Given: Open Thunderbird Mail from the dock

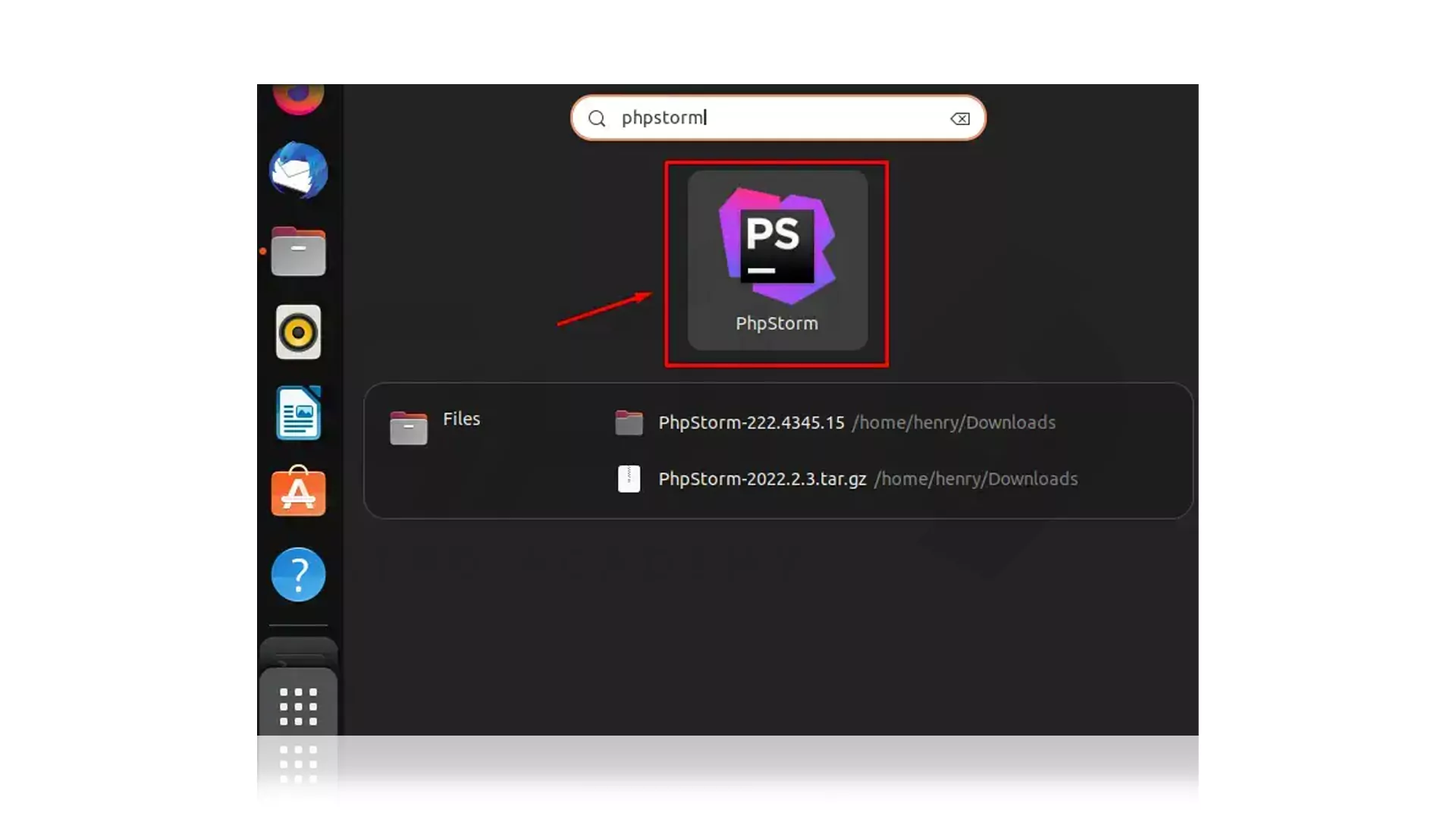Looking at the screenshot, I should [x=299, y=171].
